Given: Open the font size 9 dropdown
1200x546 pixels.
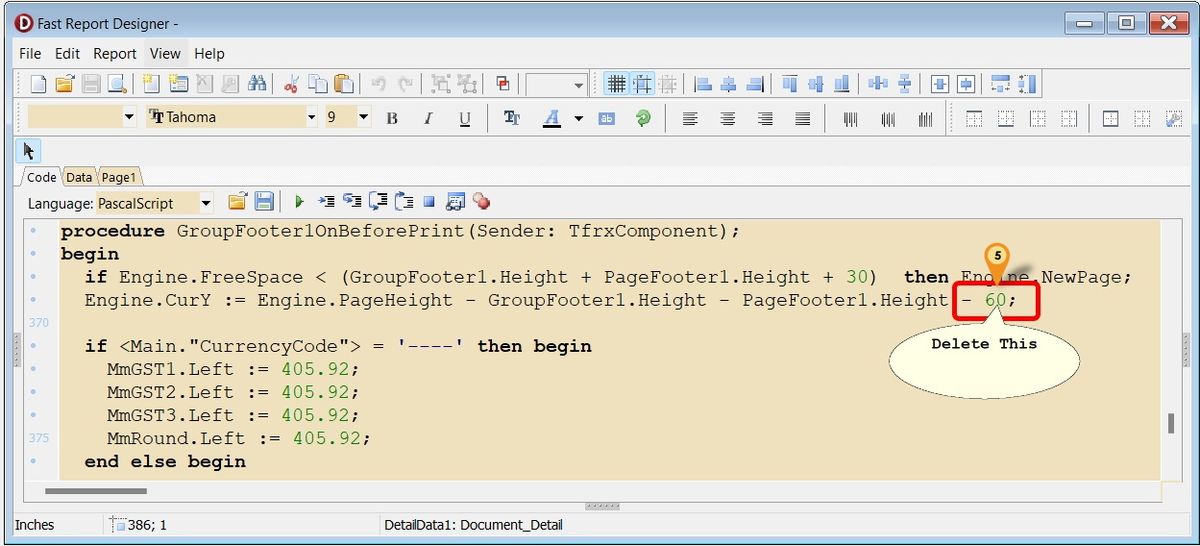Looking at the screenshot, I should (x=363, y=118).
